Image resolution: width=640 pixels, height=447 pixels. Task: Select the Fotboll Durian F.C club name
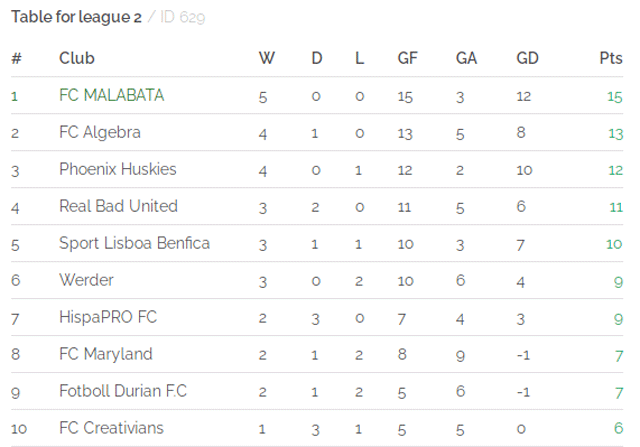click(123, 391)
